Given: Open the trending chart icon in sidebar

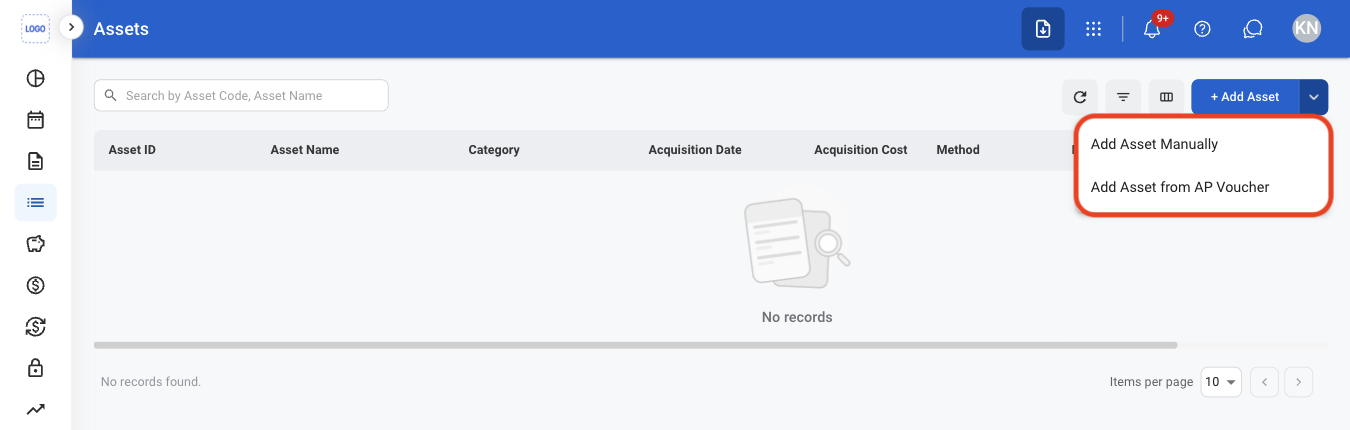Looking at the screenshot, I should click(x=35, y=408).
